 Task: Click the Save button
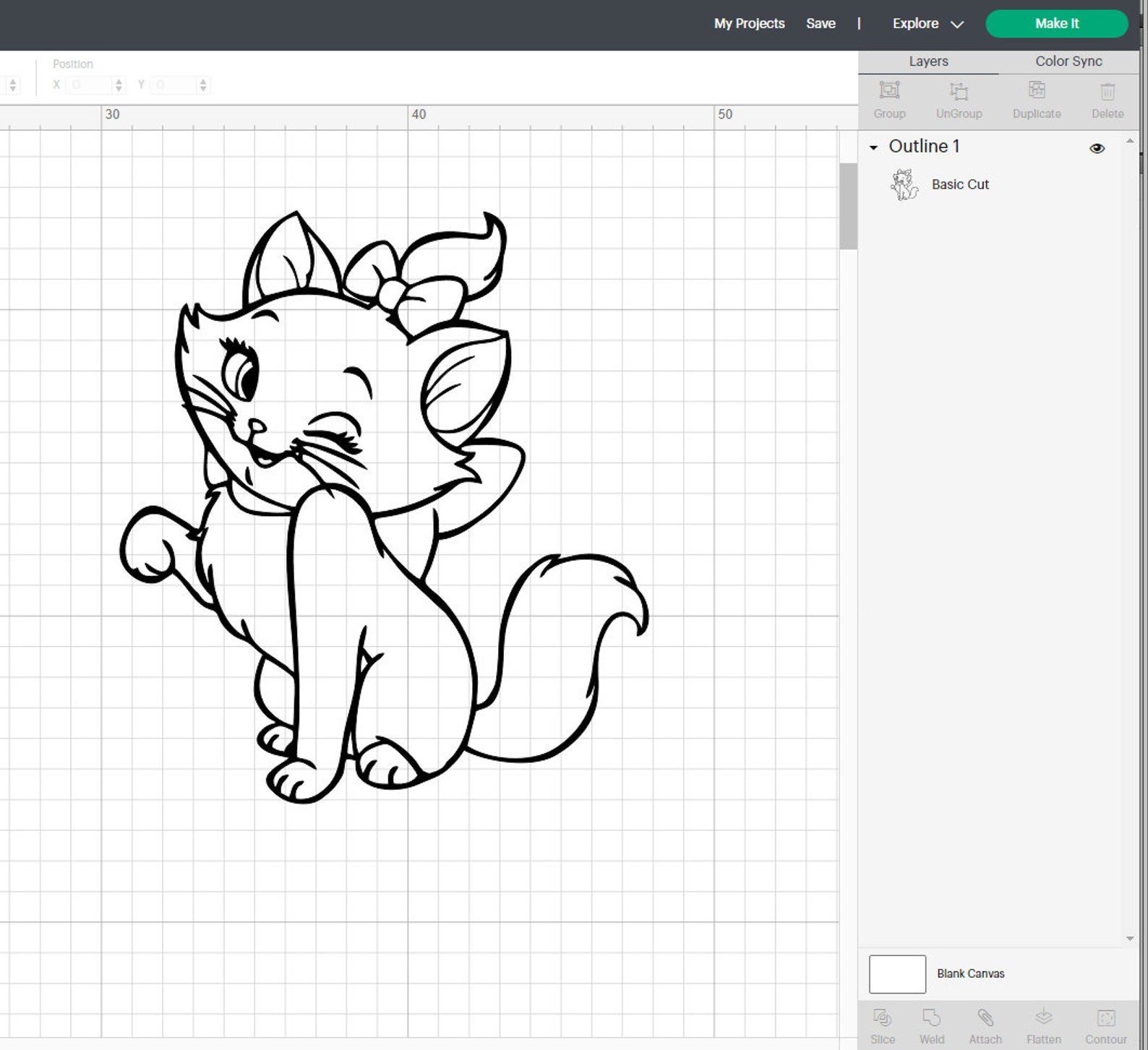tap(821, 24)
